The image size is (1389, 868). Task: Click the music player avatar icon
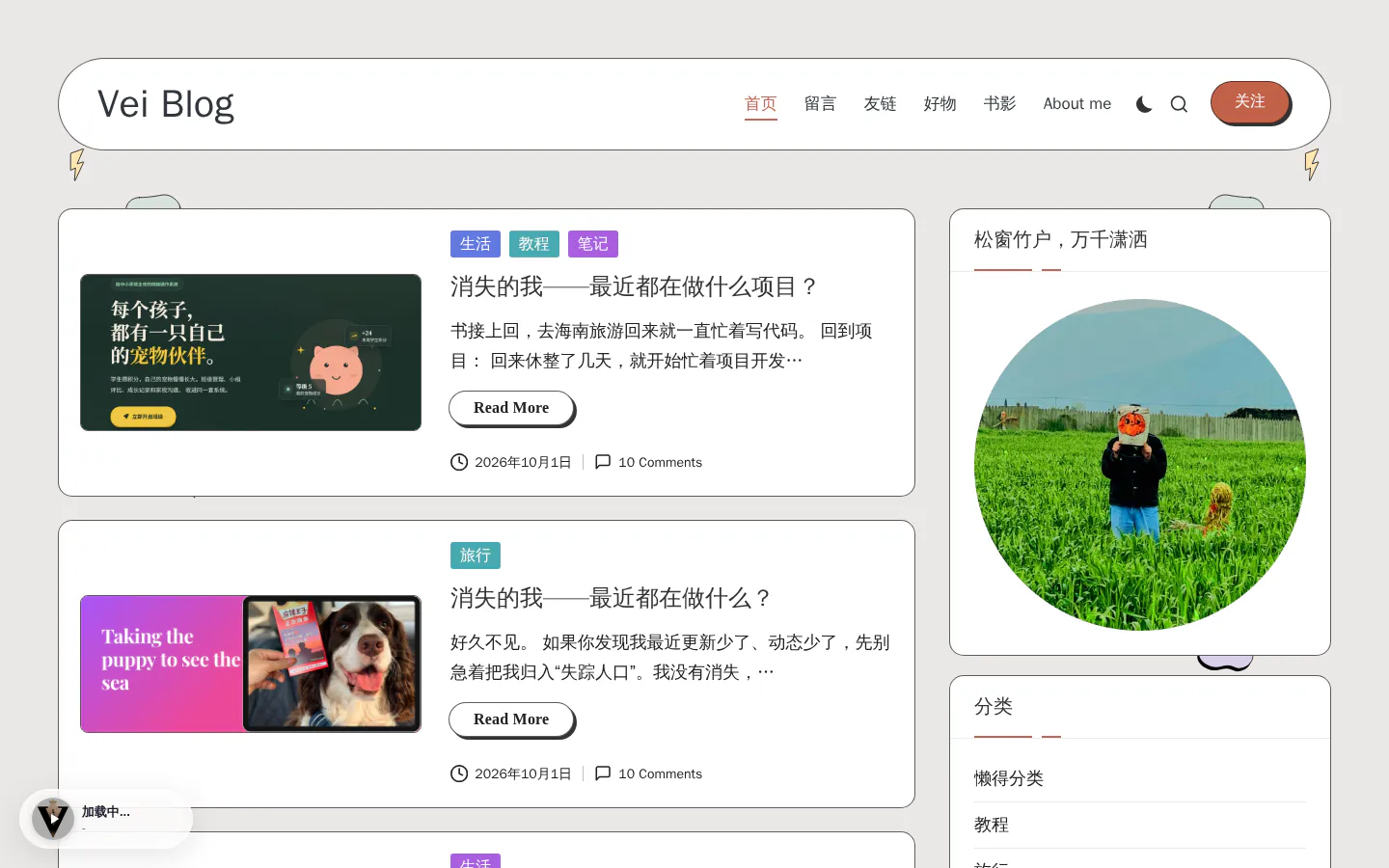53,819
